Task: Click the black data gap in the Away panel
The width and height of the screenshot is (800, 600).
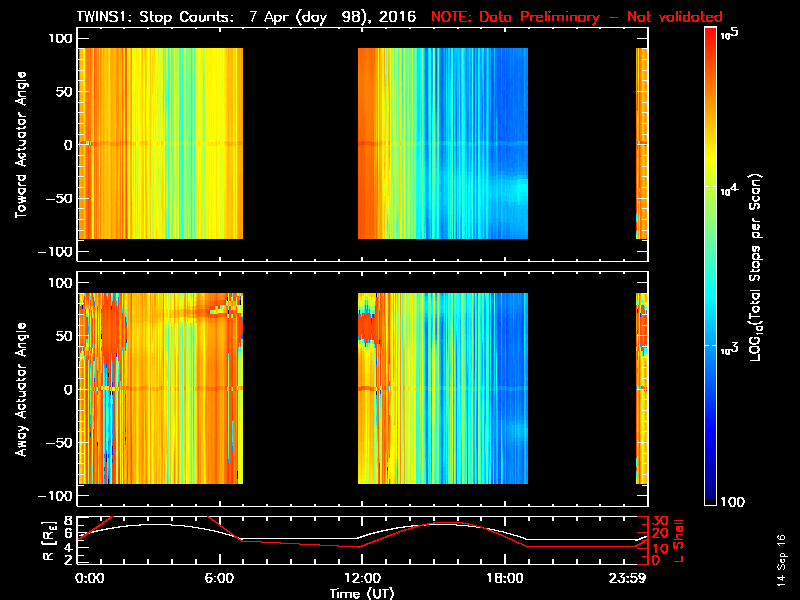Action: click(300, 390)
